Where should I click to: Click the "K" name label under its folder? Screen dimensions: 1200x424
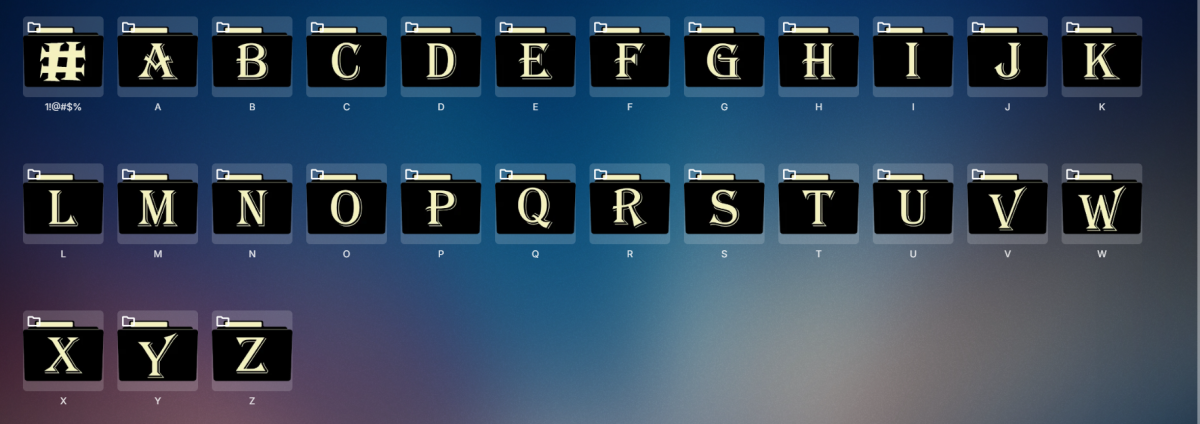tap(1102, 107)
